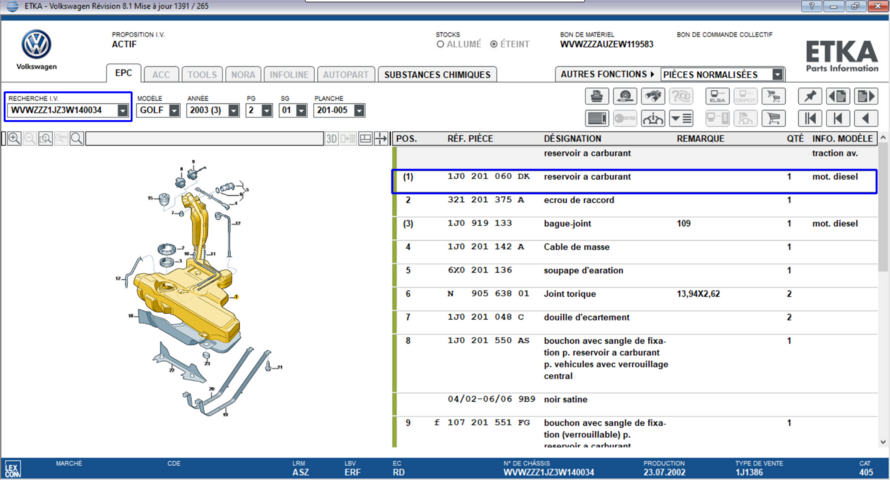Zoom in on the illustration

(x=14, y=138)
